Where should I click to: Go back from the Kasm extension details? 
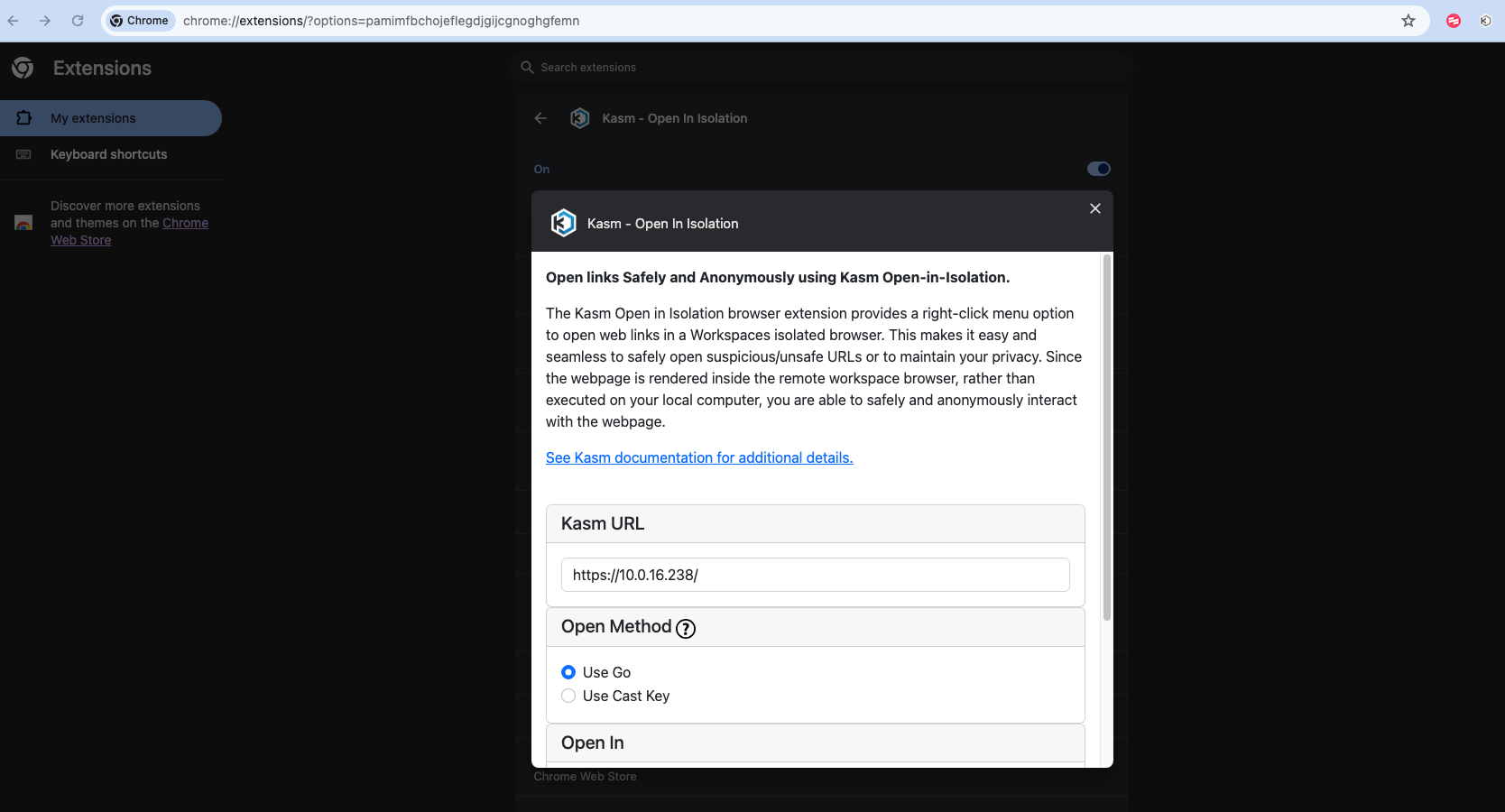540,118
